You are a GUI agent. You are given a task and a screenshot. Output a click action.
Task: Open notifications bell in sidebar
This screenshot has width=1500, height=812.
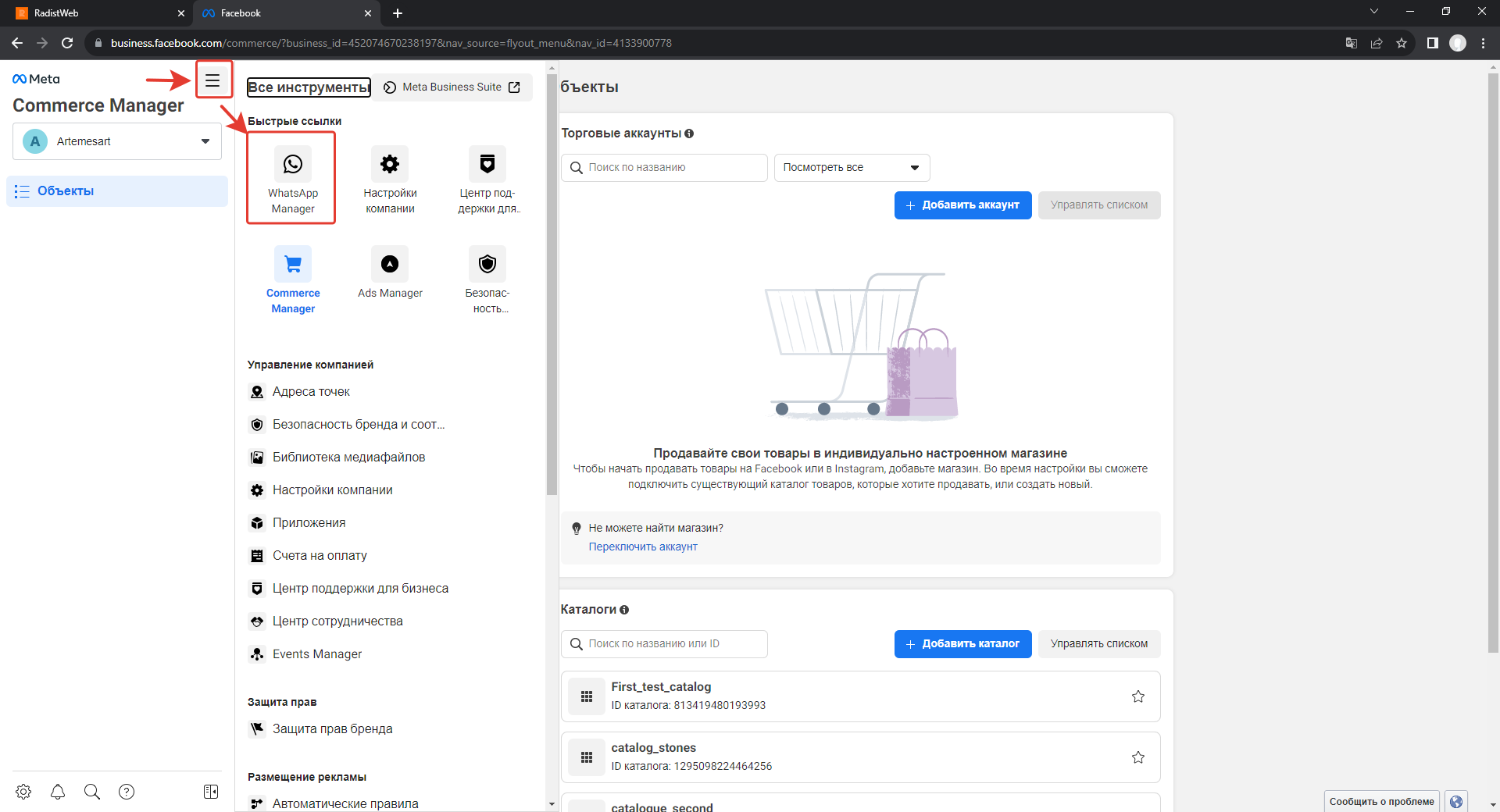pyautogui.click(x=58, y=792)
